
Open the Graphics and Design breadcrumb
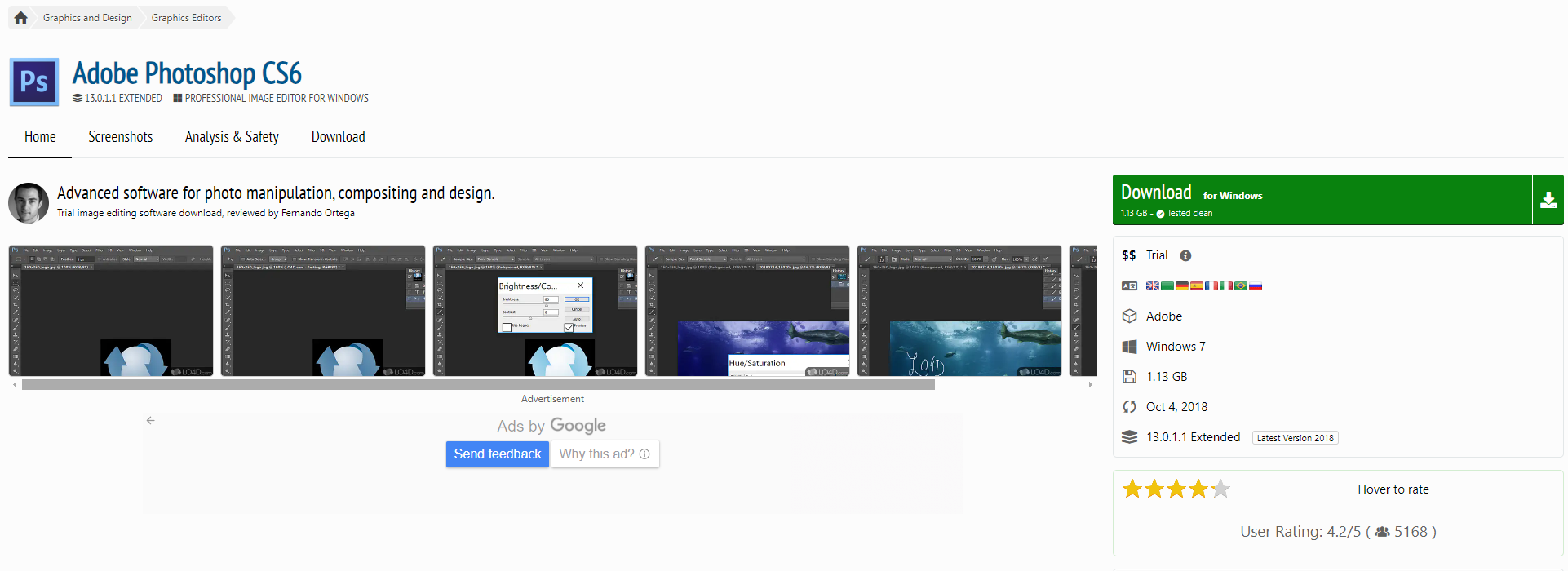pos(87,18)
